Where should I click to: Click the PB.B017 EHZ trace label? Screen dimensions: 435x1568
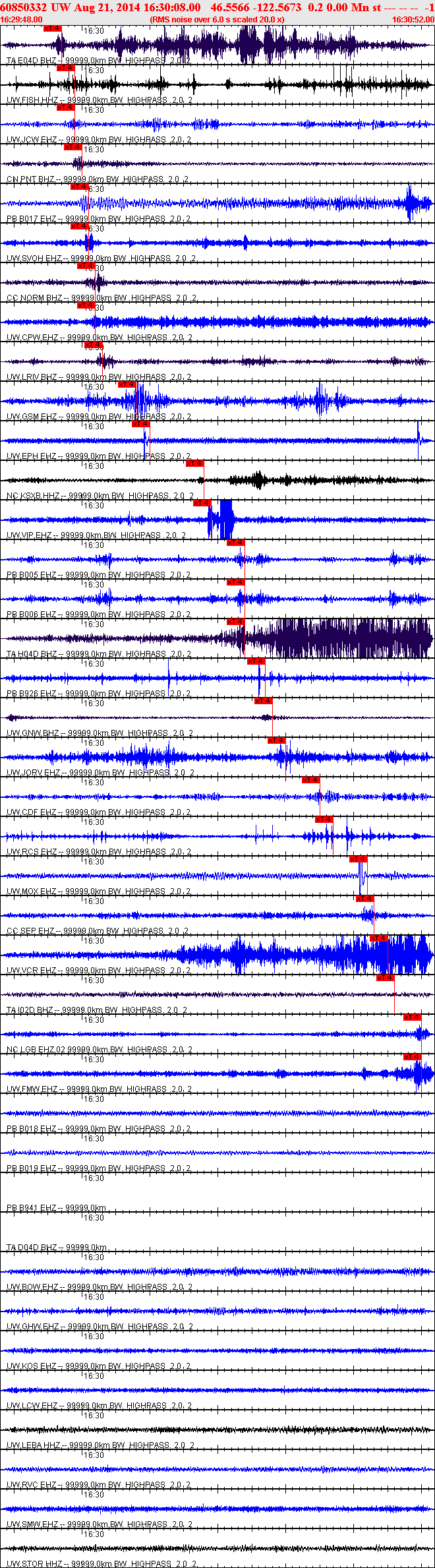tap(98, 219)
